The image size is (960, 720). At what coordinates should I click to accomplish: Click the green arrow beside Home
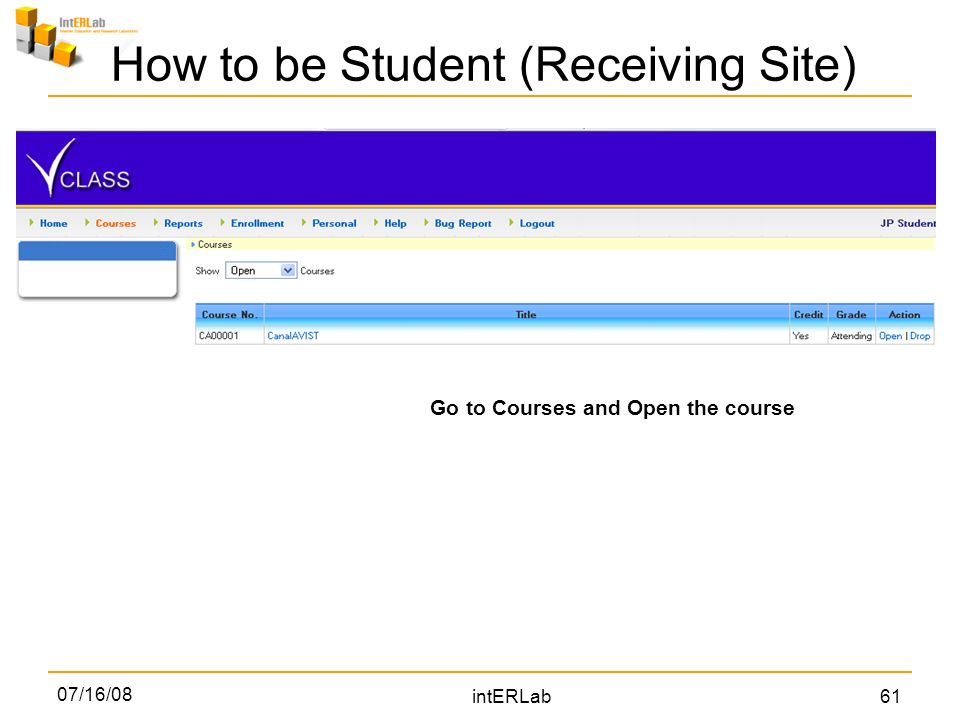pos(31,223)
